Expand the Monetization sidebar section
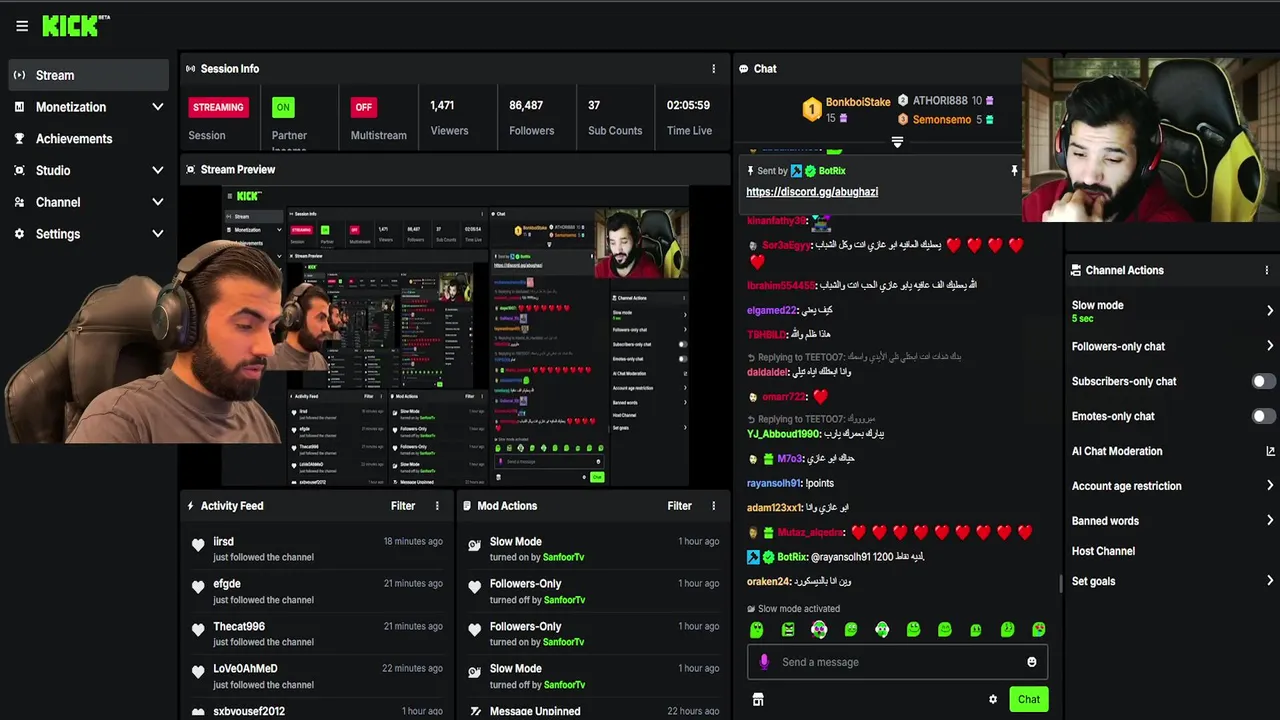Screen dimensions: 1280x720 [157, 107]
